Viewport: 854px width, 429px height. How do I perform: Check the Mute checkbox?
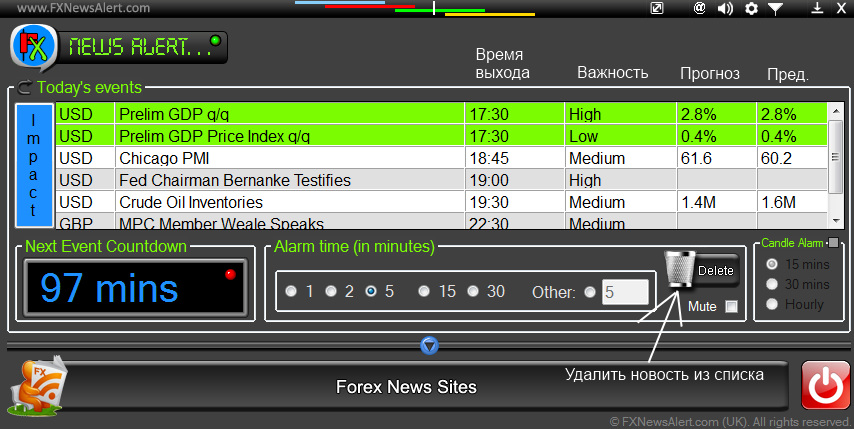pyautogui.click(x=731, y=307)
